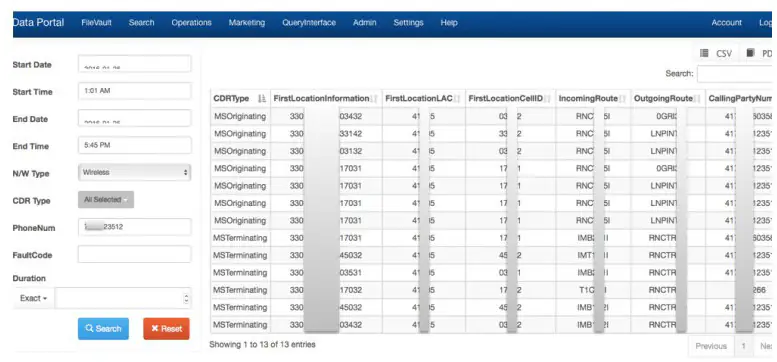Click the Previous pagination button
Image resolution: width=777 pixels, height=362 pixels.
[x=711, y=346]
